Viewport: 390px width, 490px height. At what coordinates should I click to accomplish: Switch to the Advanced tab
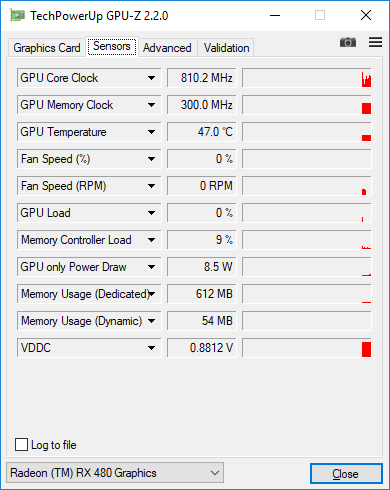[167, 48]
